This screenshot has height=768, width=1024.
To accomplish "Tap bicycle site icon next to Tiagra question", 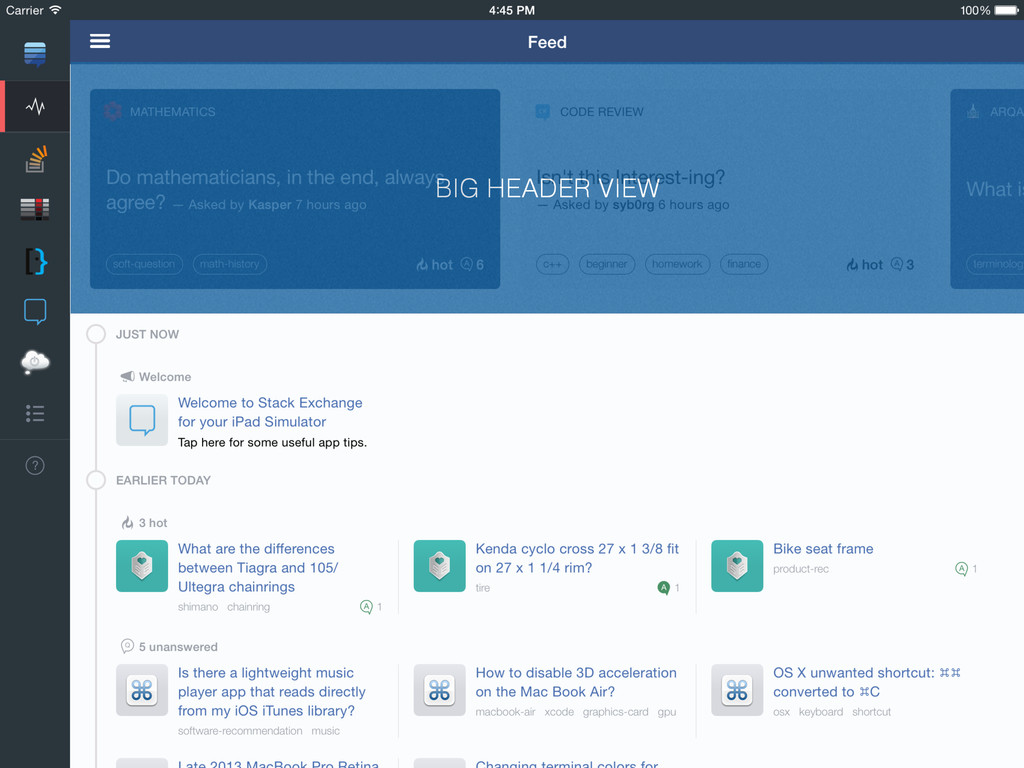I will click(142, 566).
